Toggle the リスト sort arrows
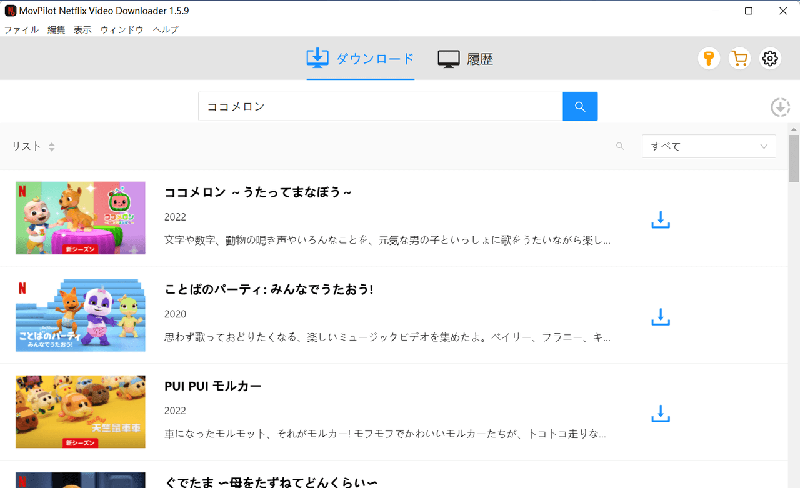Screen dimensions: 800x488 click(51, 147)
